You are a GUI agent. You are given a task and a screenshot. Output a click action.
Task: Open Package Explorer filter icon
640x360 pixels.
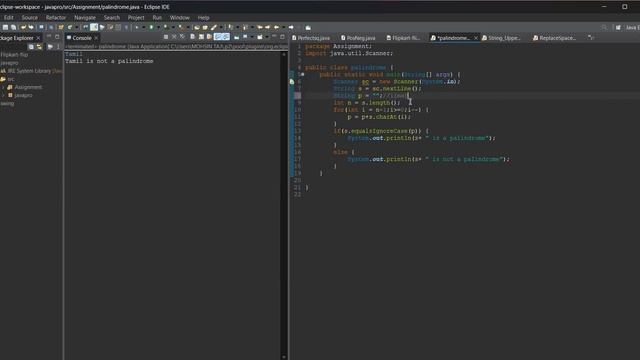[x=50, y=47]
